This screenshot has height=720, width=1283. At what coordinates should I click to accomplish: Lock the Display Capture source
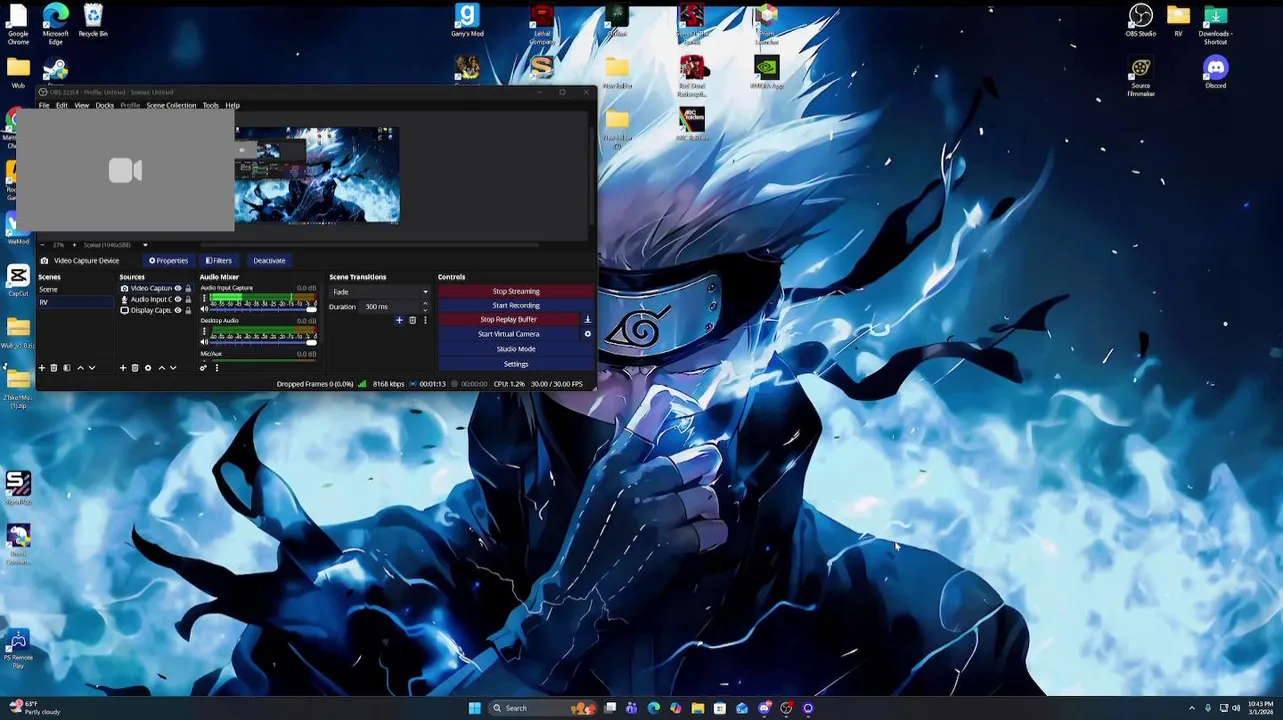click(188, 310)
